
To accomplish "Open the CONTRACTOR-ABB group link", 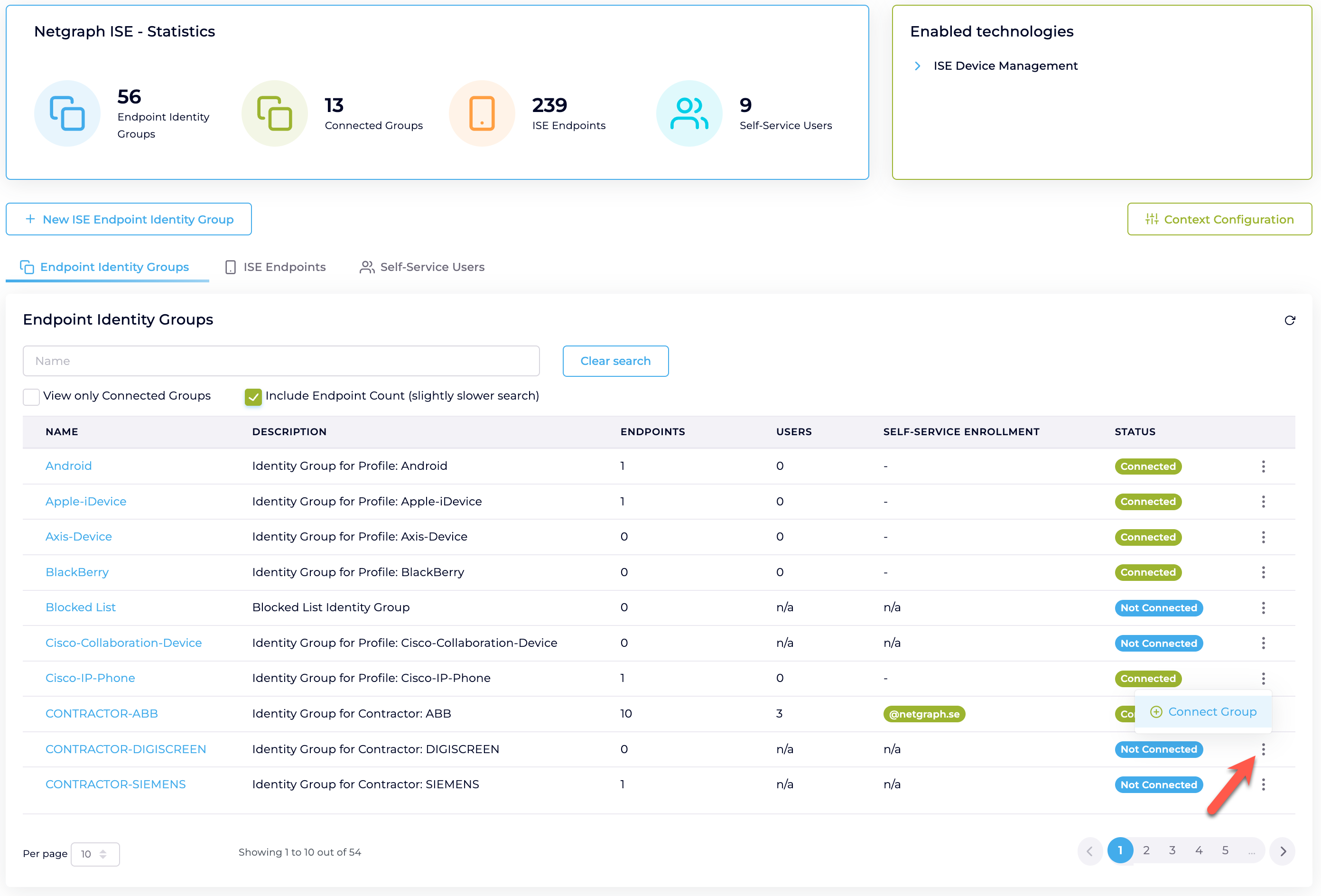I will coord(102,713).
